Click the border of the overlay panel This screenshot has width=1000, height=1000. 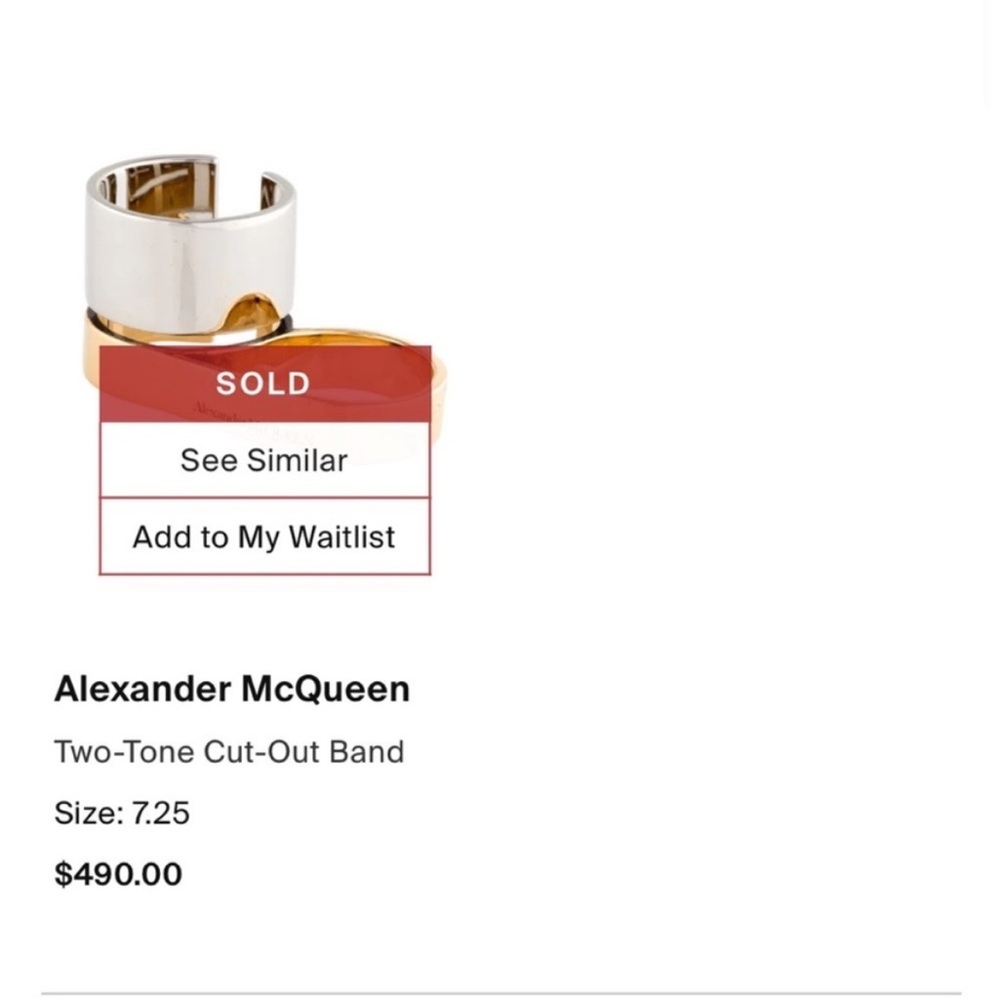98,460
